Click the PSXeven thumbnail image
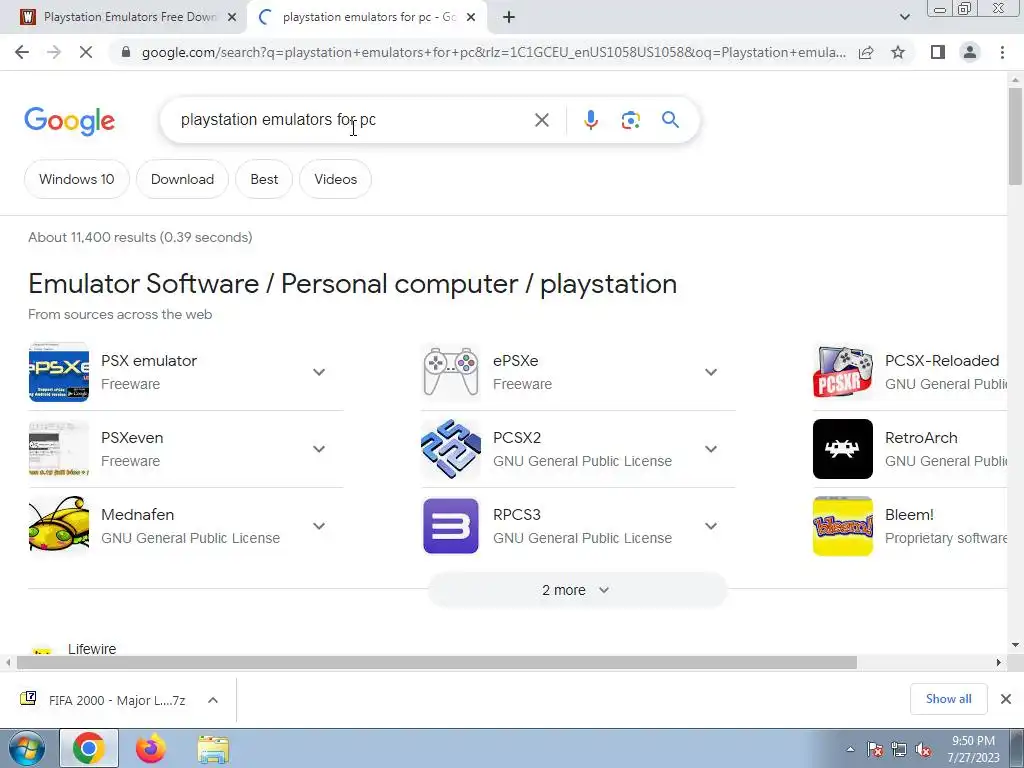Screen dimensions: 1024x768 coord(59,449)
